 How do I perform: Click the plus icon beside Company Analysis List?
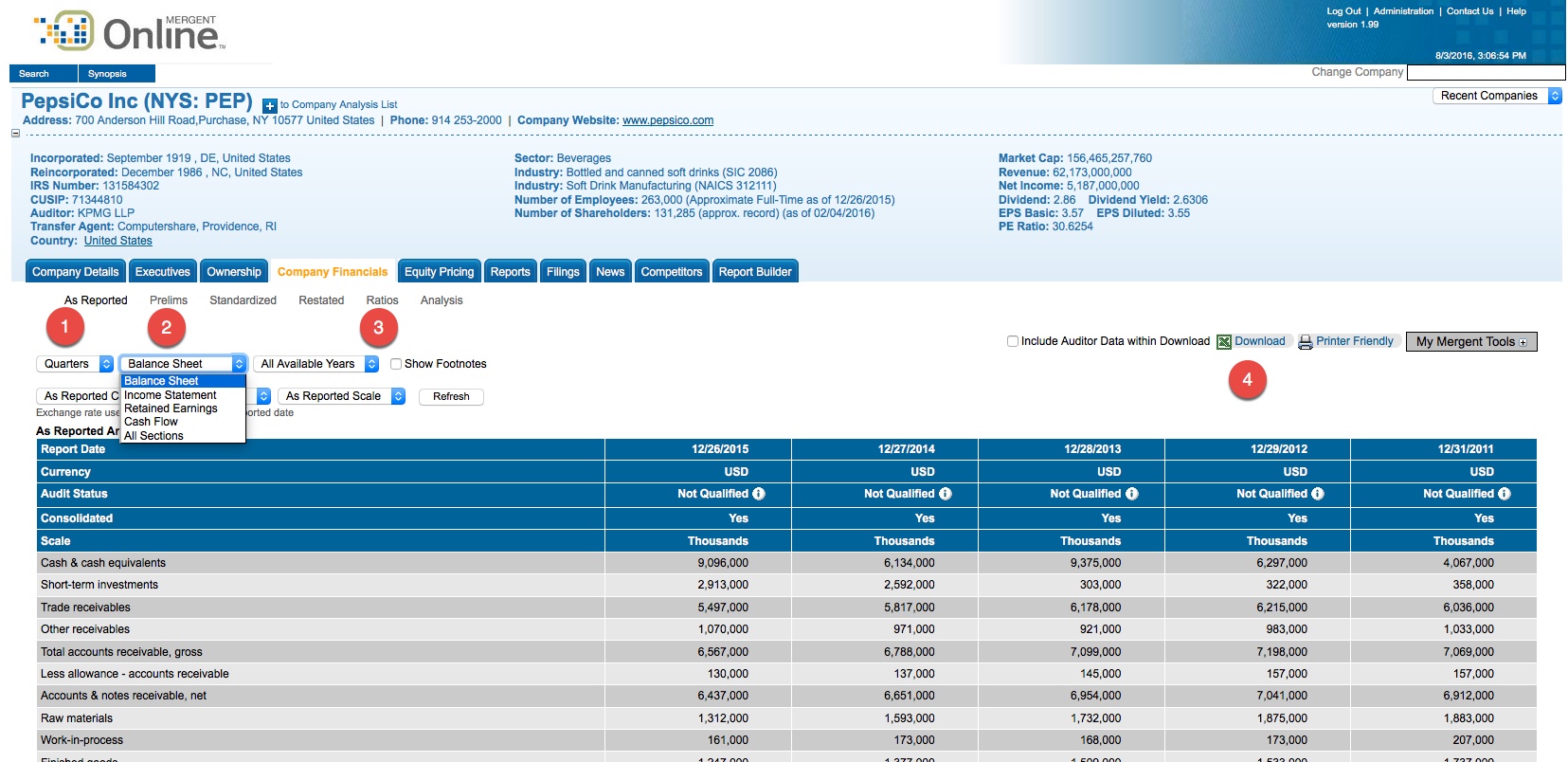tap(270, 106)
